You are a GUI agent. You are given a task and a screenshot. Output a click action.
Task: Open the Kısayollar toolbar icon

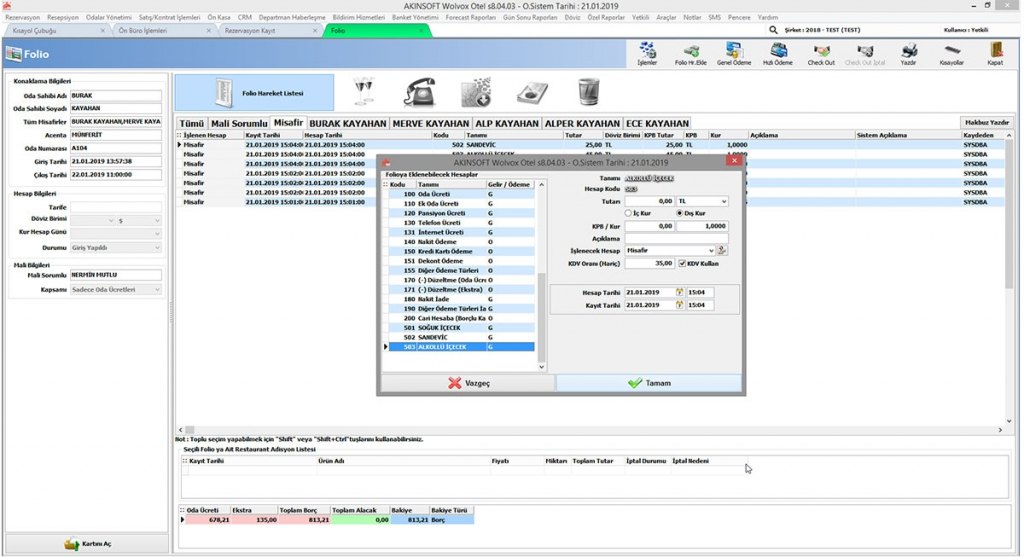952,54
